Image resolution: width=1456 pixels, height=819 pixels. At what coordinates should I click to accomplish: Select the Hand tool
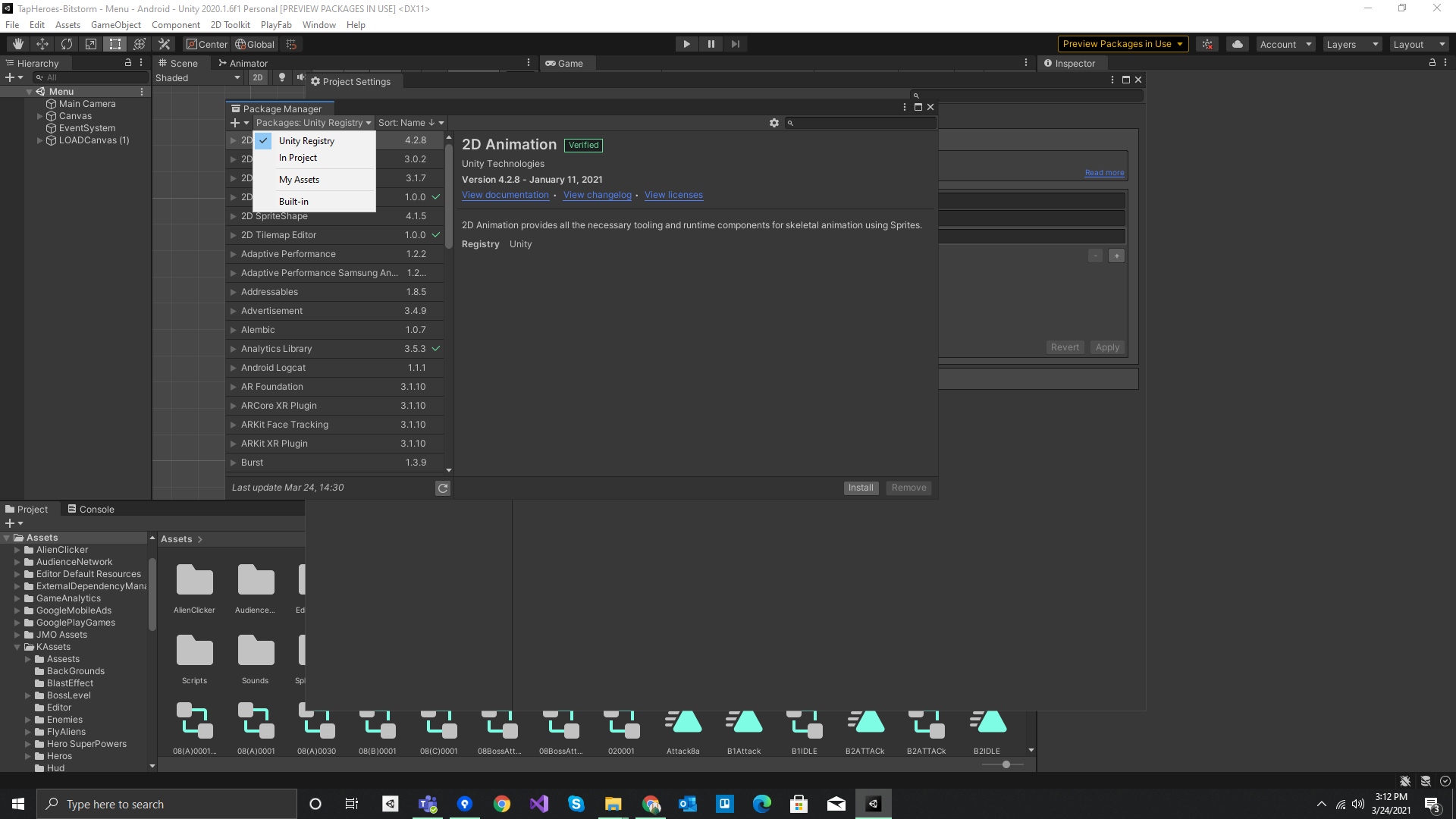pos(17,44)
